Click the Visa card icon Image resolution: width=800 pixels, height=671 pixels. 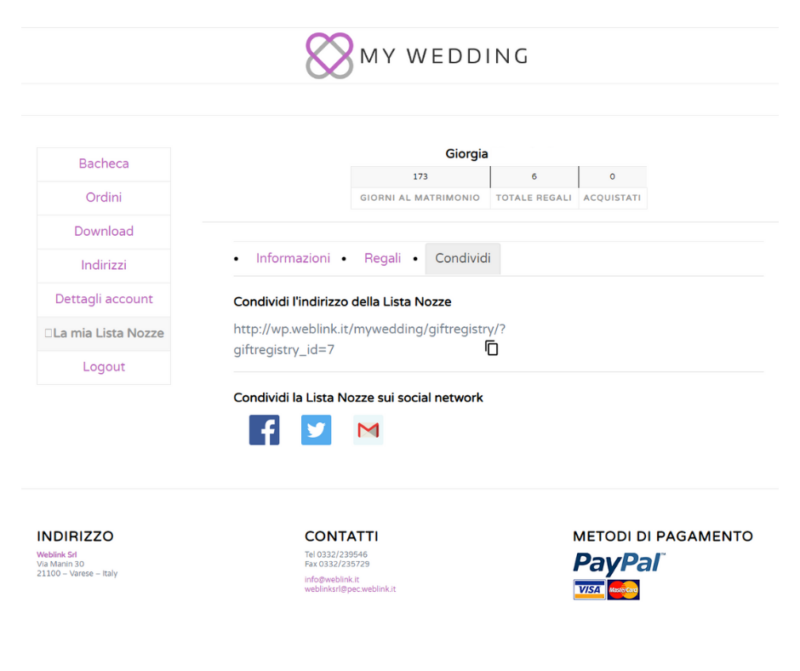tap(589, 590)
